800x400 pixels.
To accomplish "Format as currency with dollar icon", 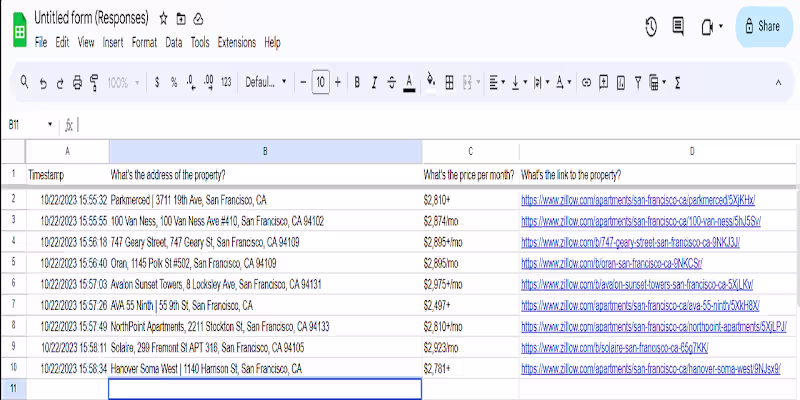I will [x=157, y=83].
